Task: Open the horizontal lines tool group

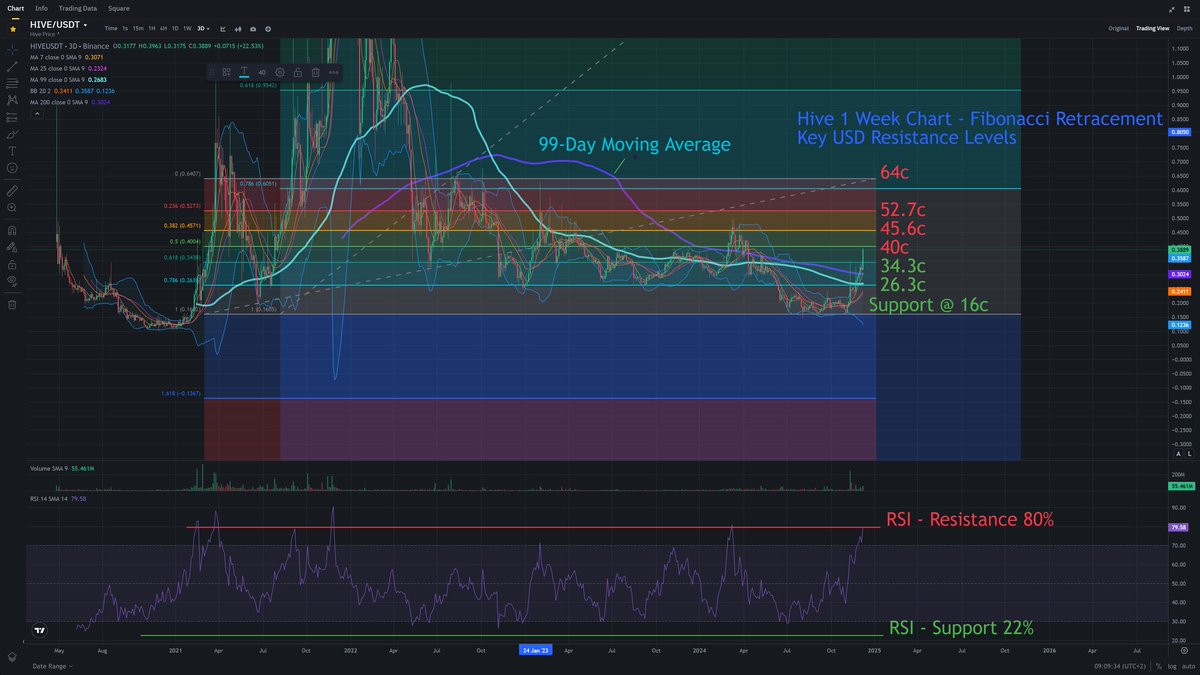Action: pyautogui.click(x=13, y=83)
